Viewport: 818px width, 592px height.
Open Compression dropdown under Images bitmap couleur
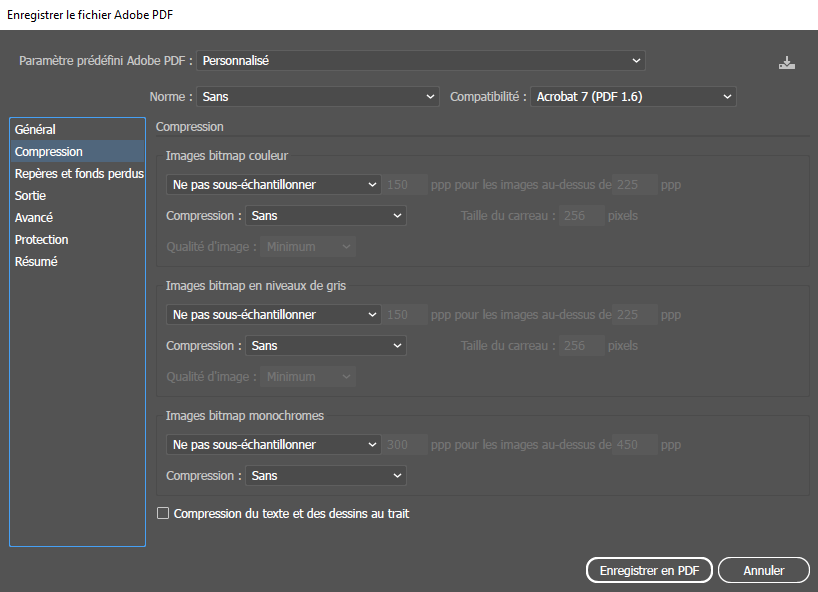click(x=326, y=216)
